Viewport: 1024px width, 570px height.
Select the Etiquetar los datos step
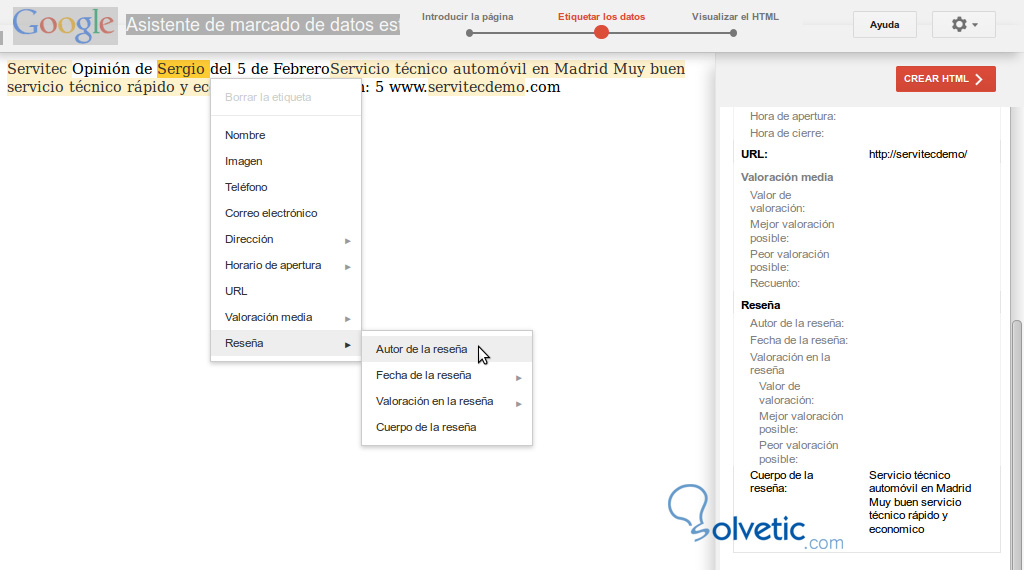click(x=601, y=17)
